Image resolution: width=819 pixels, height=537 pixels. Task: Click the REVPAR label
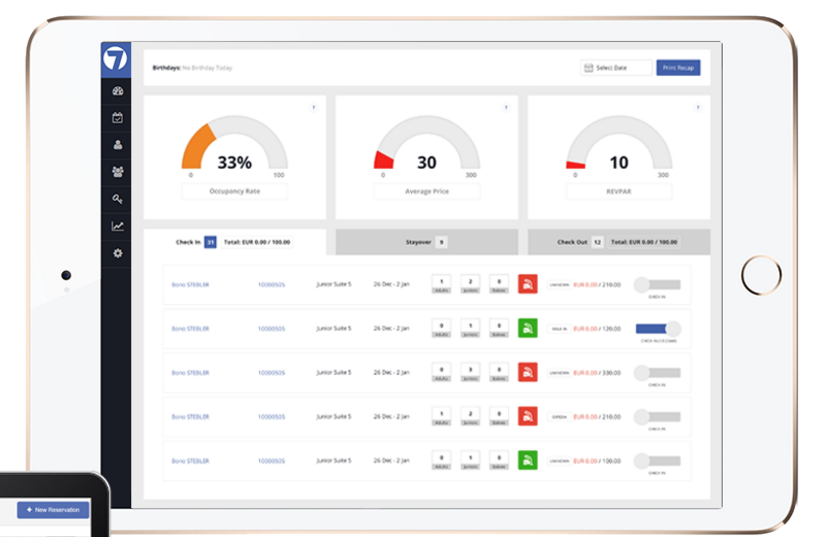pos(619,191)
